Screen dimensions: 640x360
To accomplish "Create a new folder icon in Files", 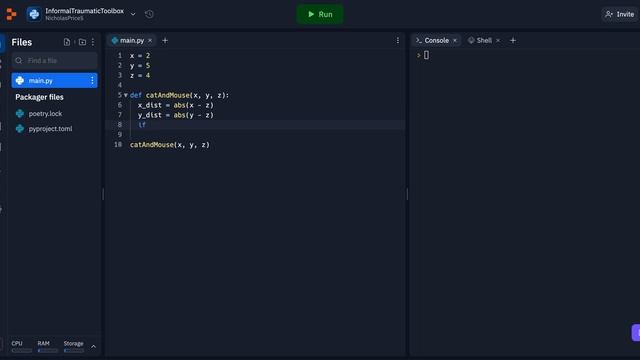I will pyautogui.click(x=82, y=42).
